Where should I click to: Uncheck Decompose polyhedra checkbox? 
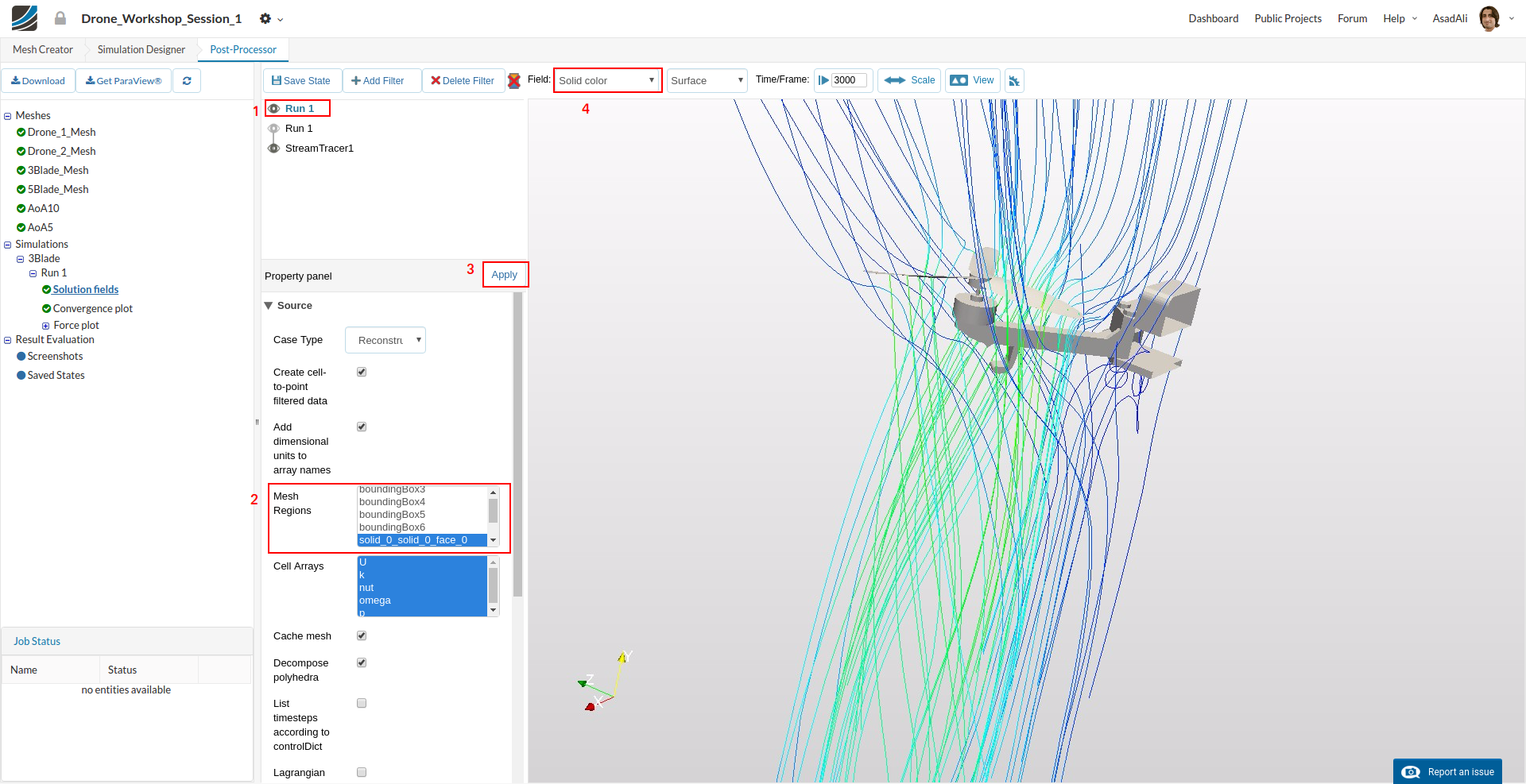coord(362,662)
